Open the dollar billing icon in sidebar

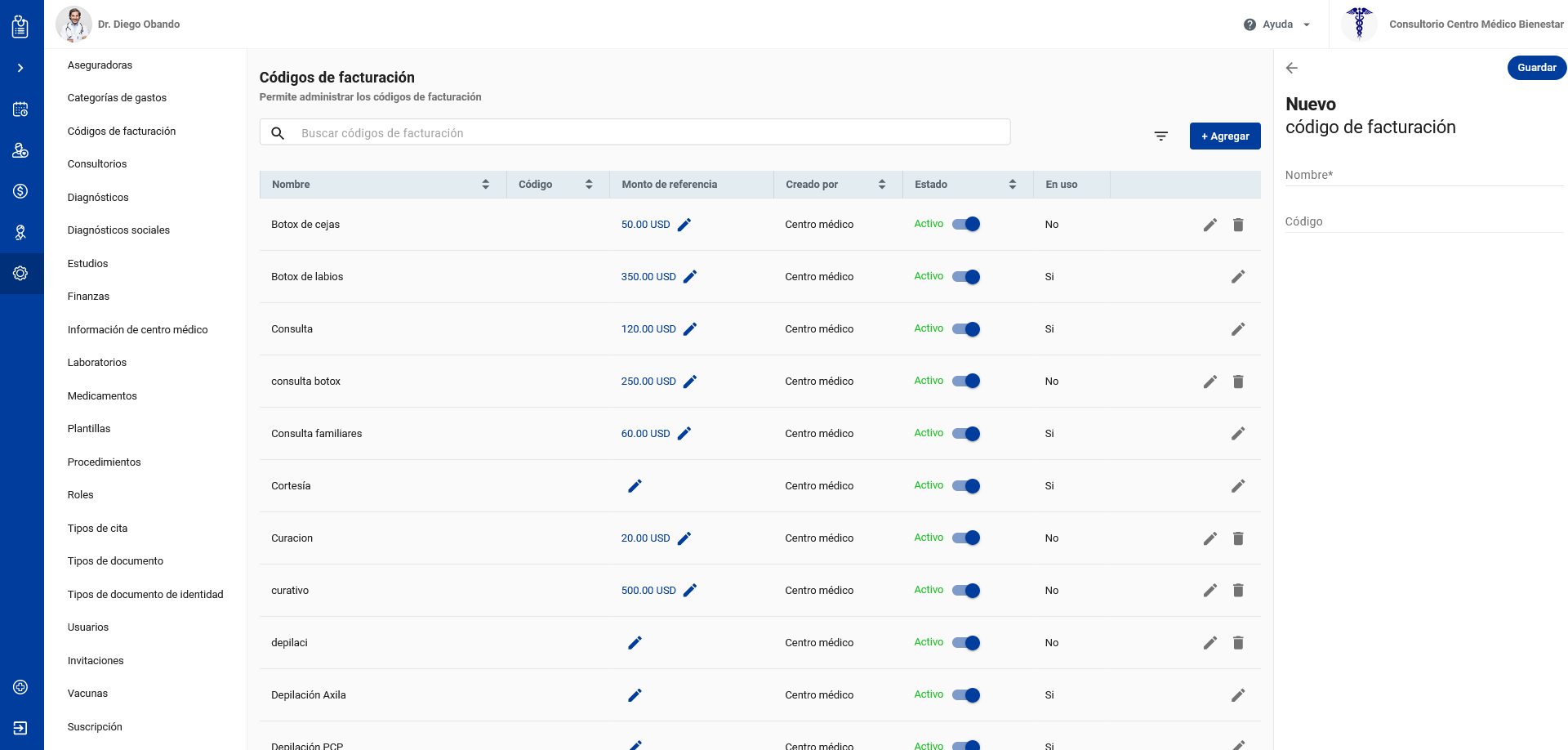(x=20, y=191)
